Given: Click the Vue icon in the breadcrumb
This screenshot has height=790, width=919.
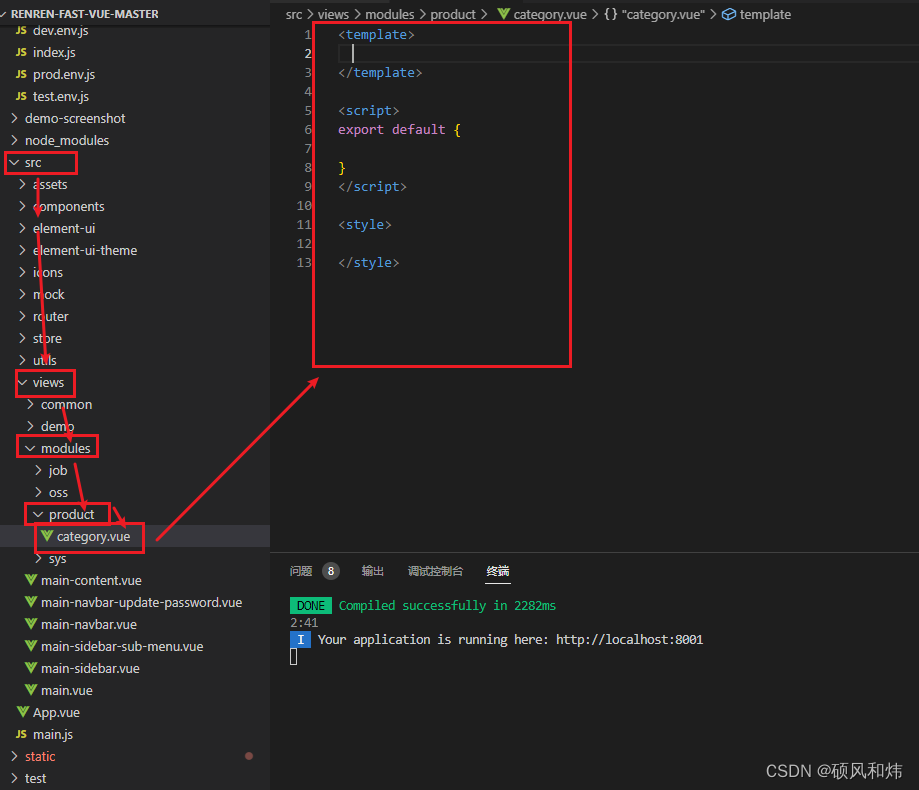Looking at the screenshot, I should (x=503, y=13).
